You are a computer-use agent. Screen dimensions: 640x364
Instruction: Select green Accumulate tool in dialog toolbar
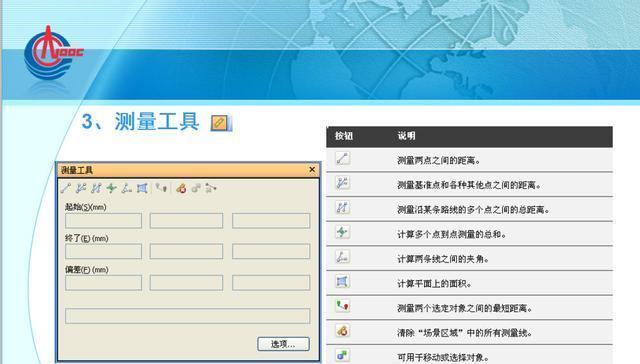[x=111, y=188]
